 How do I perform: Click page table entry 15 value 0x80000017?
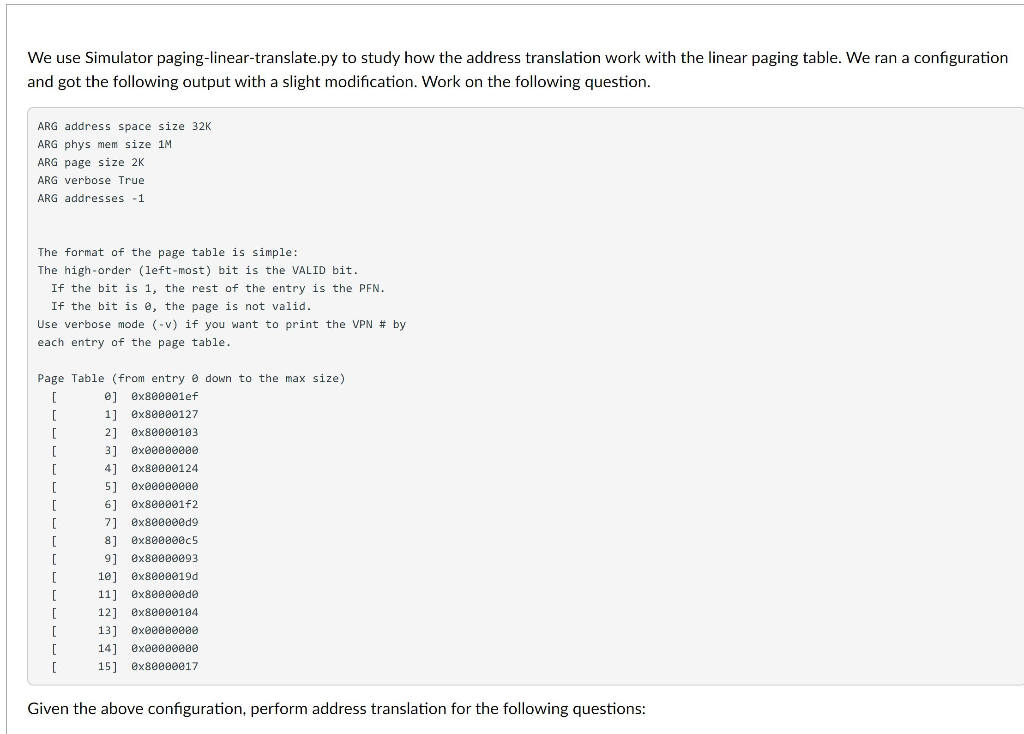click(163, 666)
